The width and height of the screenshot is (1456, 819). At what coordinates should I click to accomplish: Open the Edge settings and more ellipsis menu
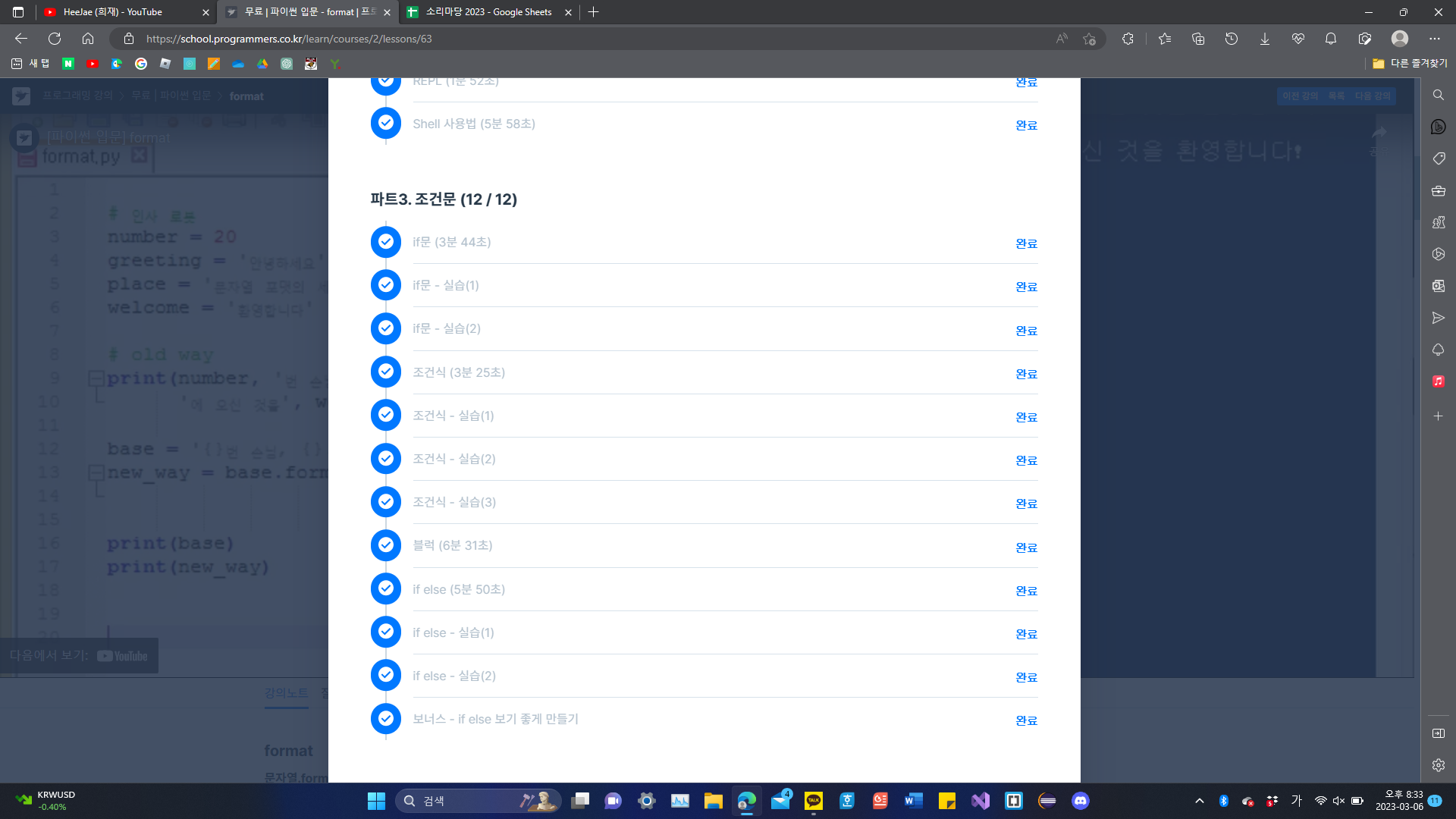(x=1434, y=39)
